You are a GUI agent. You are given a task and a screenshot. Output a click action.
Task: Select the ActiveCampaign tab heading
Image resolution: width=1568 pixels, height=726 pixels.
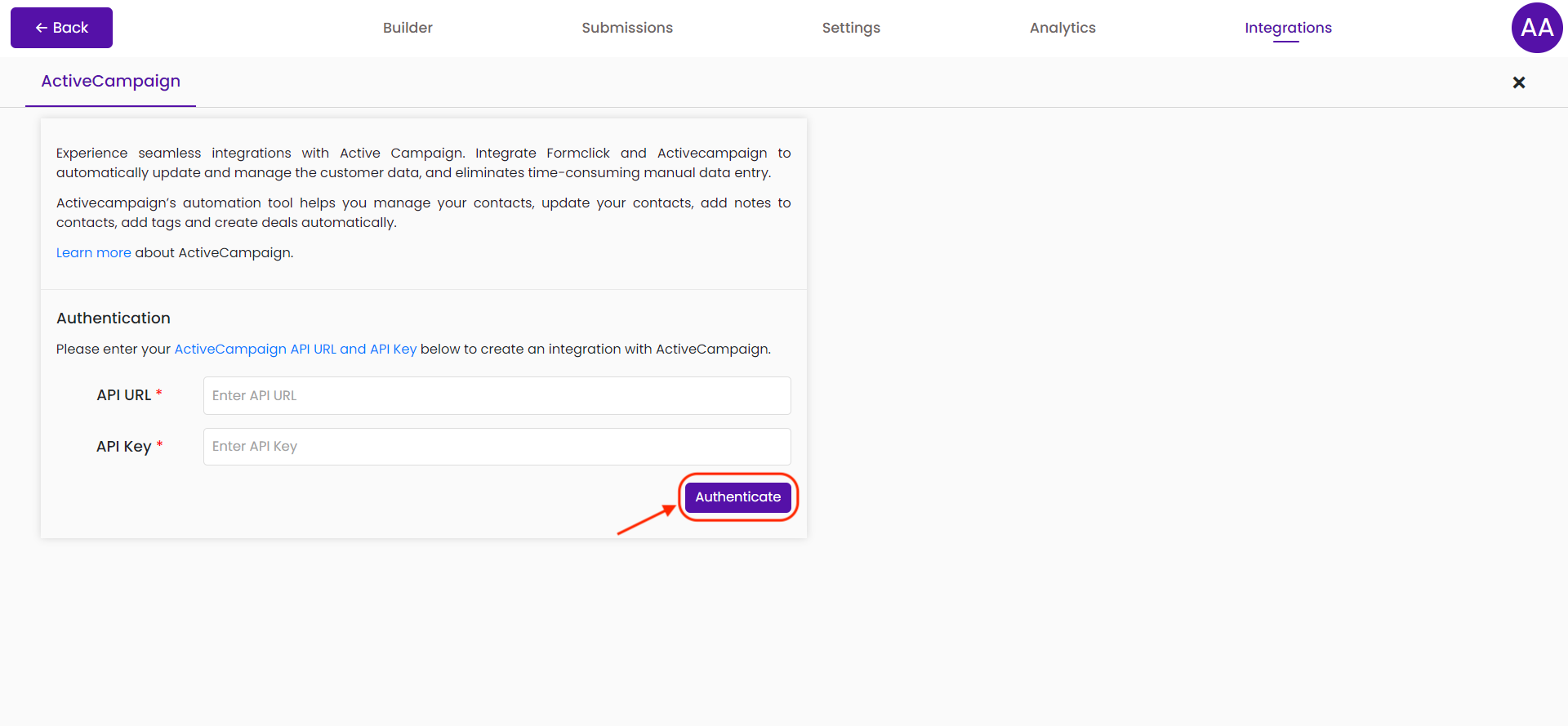(111, 81)
